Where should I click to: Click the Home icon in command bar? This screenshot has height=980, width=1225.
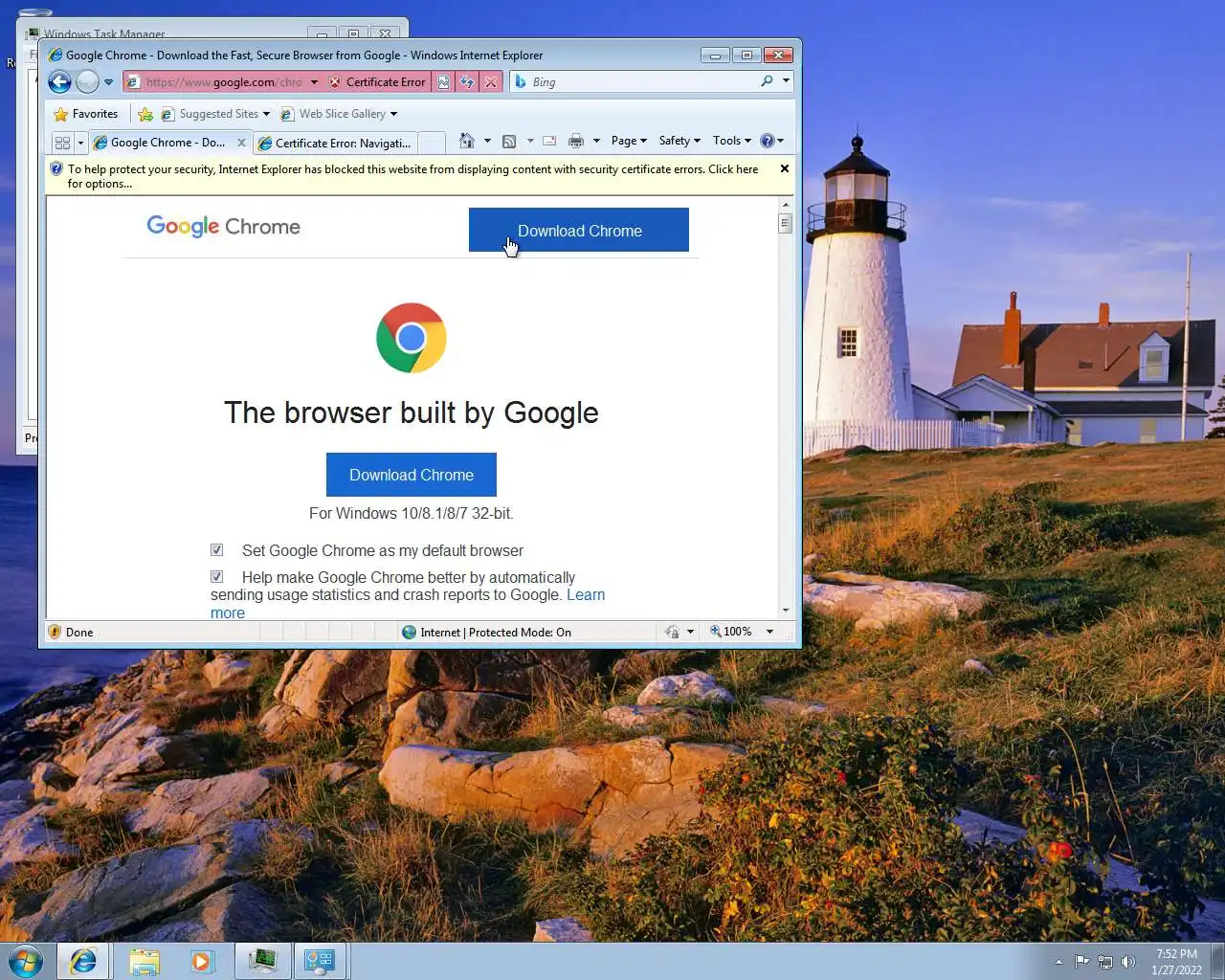pyautogui.click(x=466, y=141)
